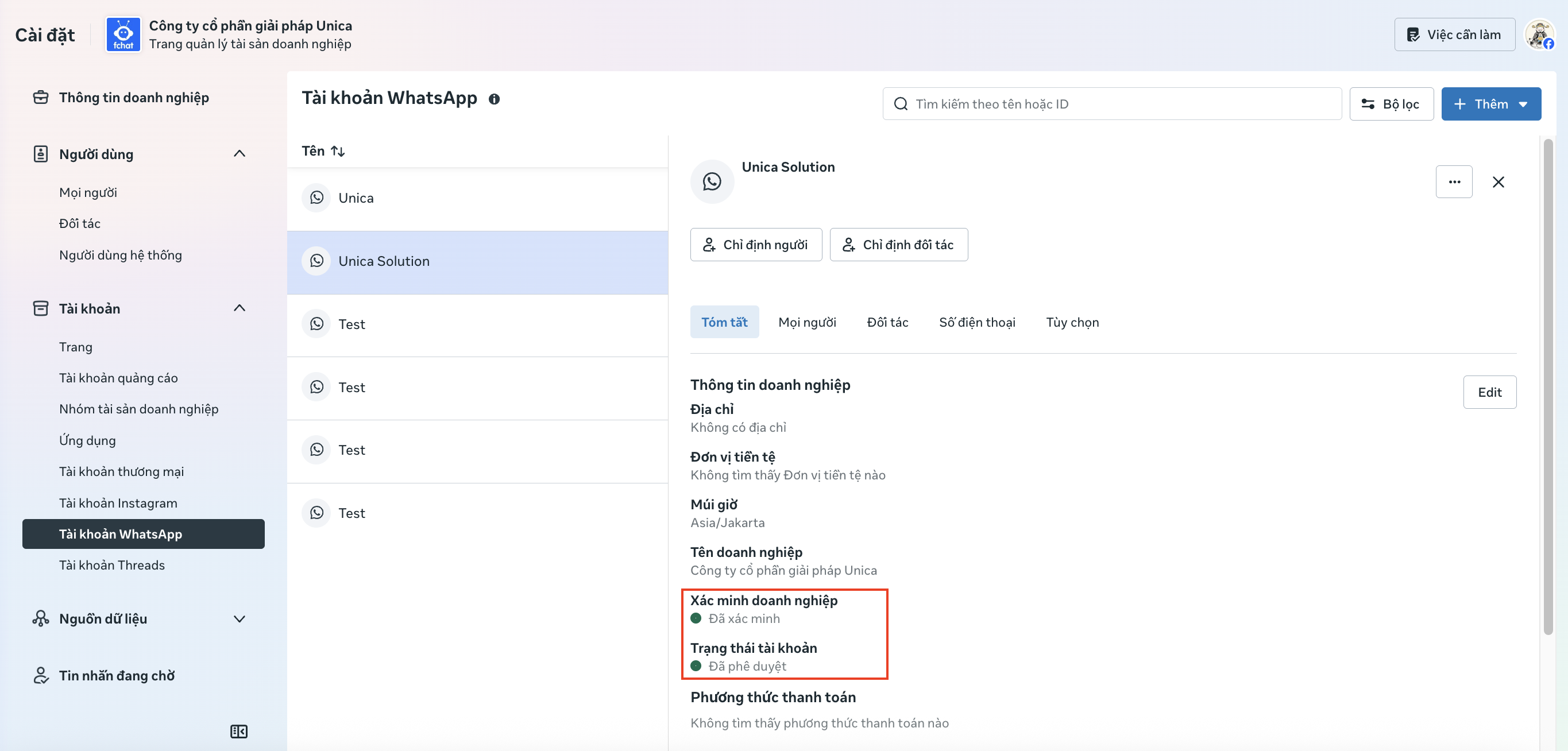Image resolution: width=1568 pixels, height=751 pixels.
Task: Click the Cài đặt heading
Action: click(45, 34)
